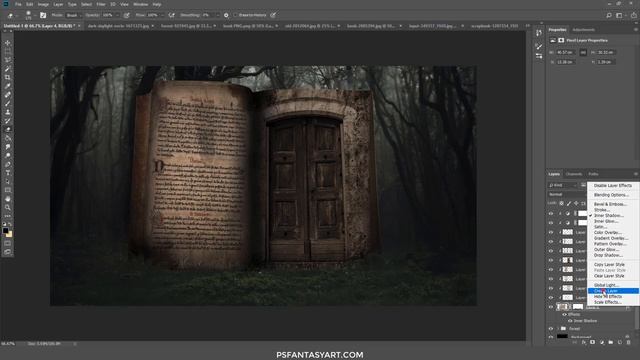Toggle visibility of the second adjustment layer
This screenshot has height=360, width=640.
[551, 223]
